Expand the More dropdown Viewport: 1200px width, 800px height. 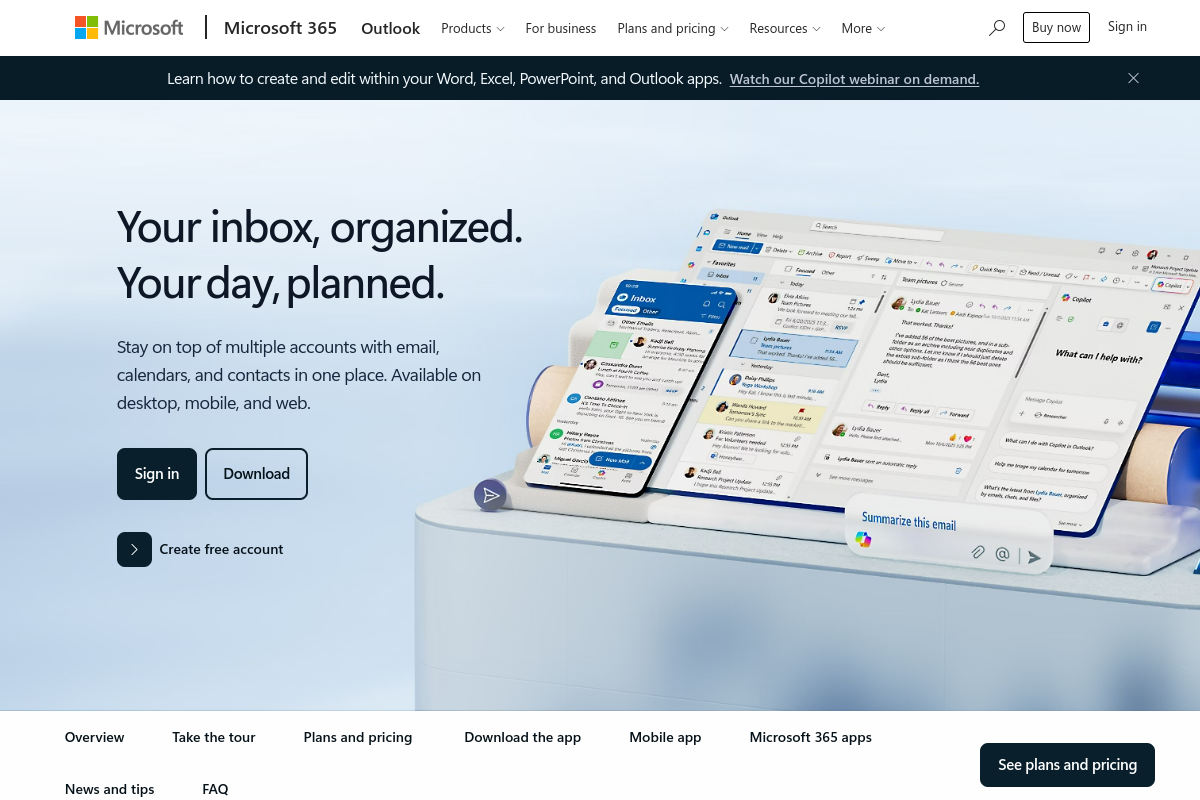[x=863, y=28]
